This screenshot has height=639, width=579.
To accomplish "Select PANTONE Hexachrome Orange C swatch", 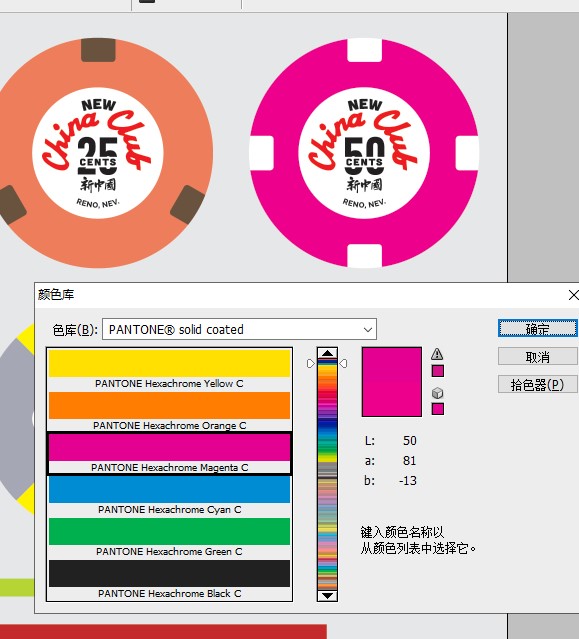I will click(x=170, y=411).
